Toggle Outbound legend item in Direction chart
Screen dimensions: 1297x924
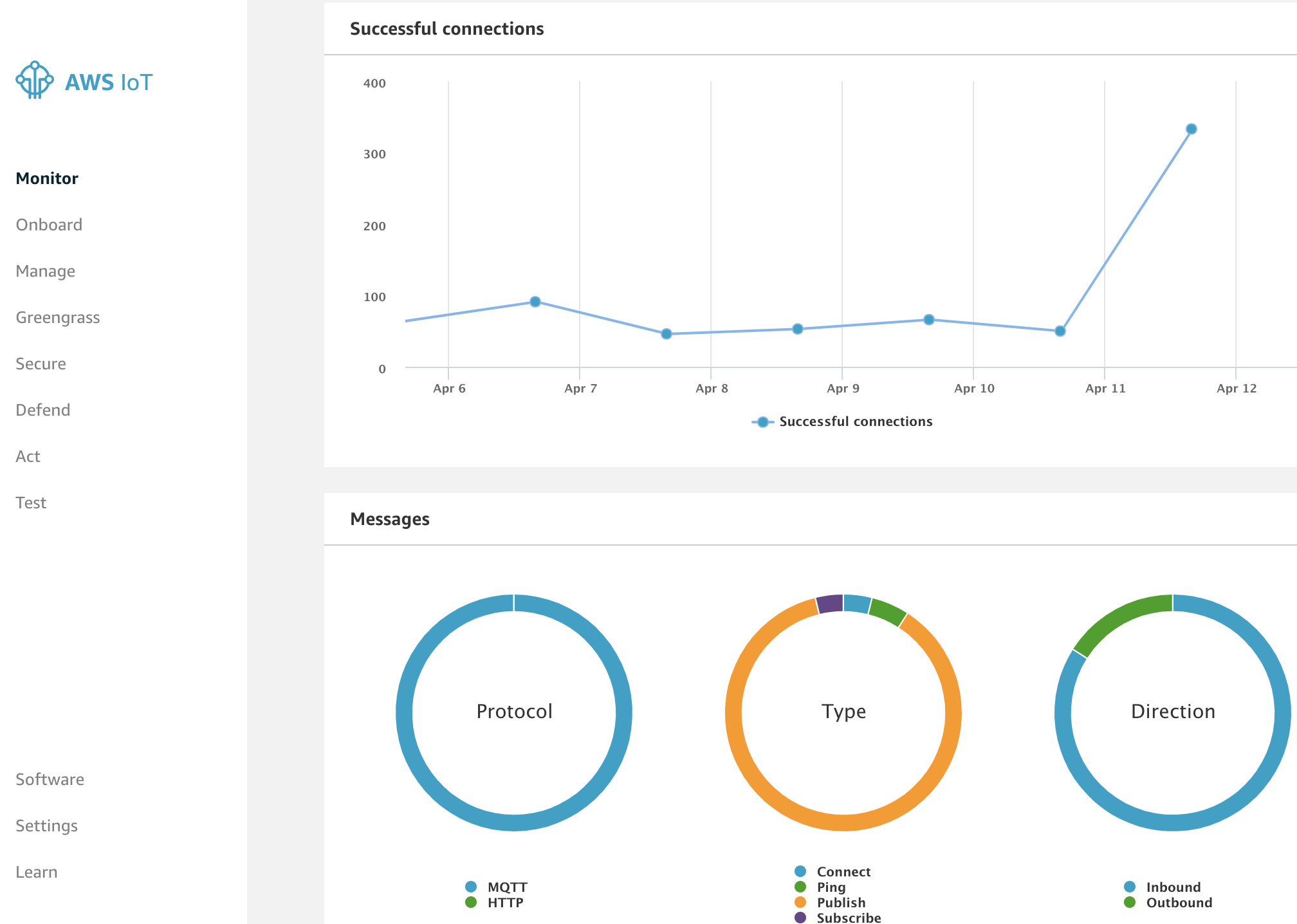tap(1168, 902)
